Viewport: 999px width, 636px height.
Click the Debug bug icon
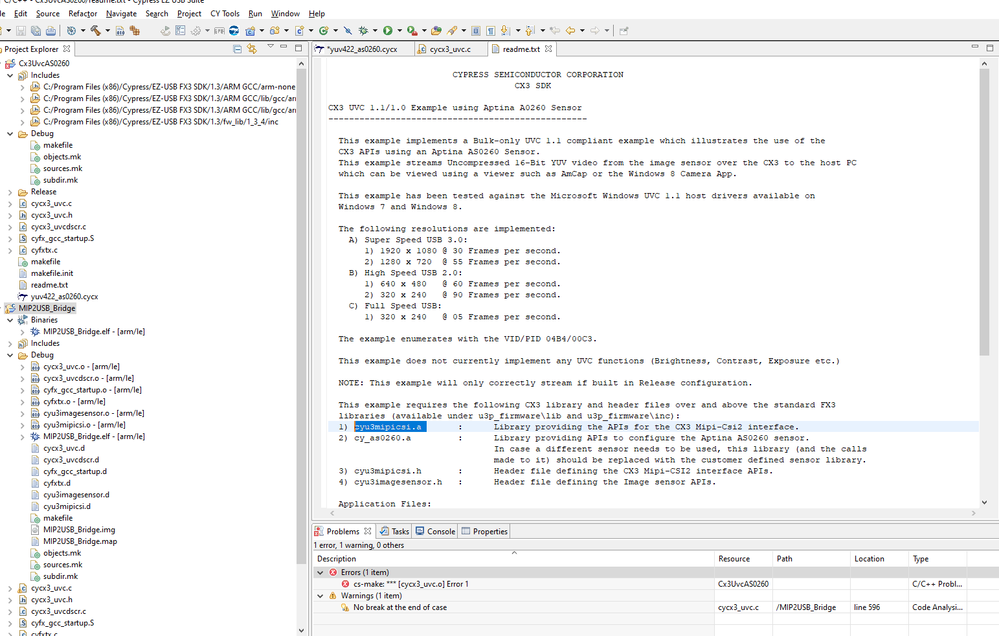[x=364, y=31]
